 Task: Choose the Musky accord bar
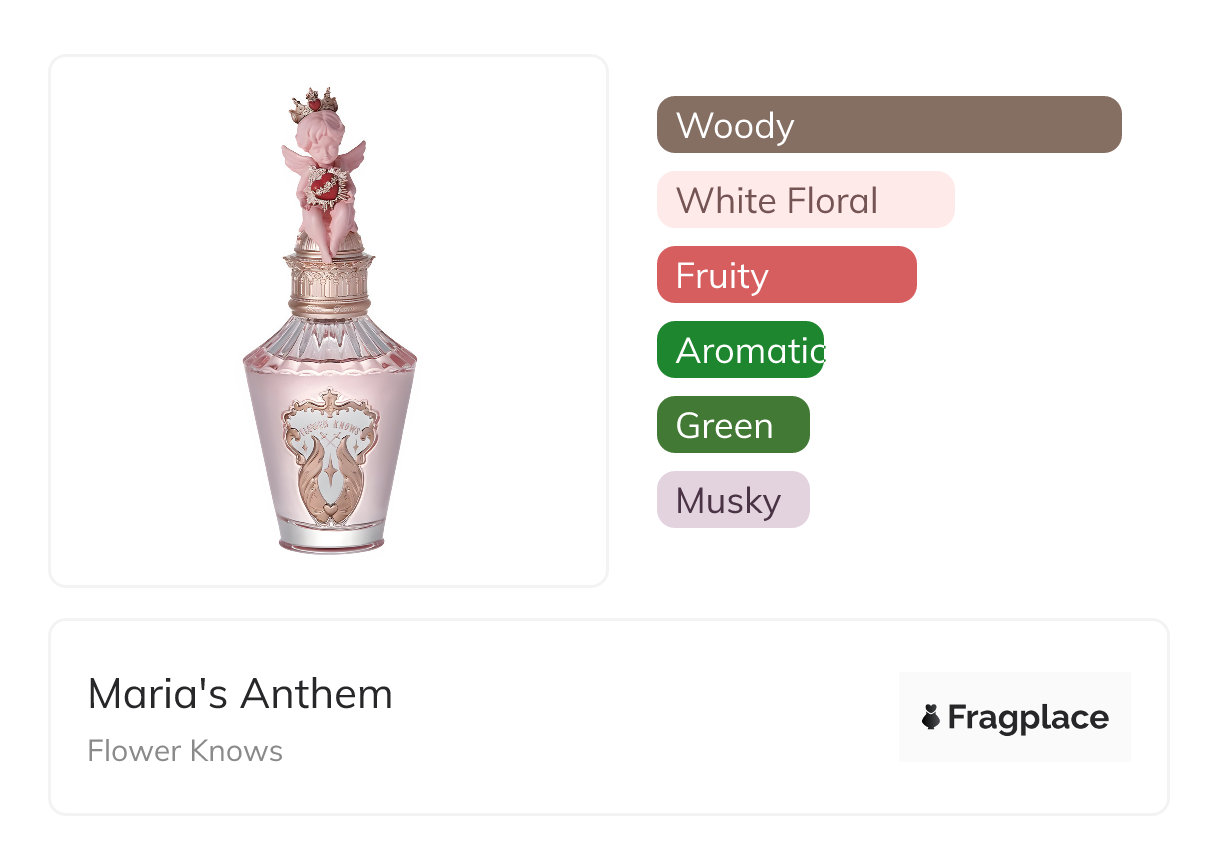(733, 500)
